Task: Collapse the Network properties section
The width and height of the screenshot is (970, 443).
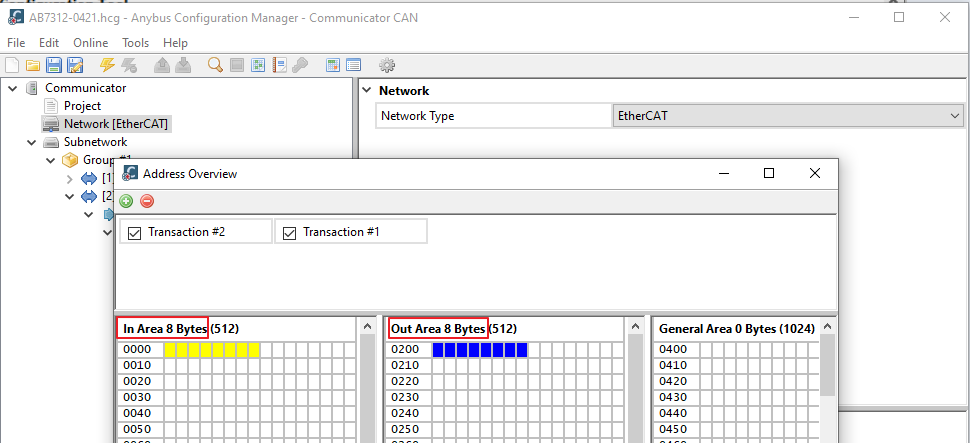Action: pyautogui.click(x=366, y=91)
